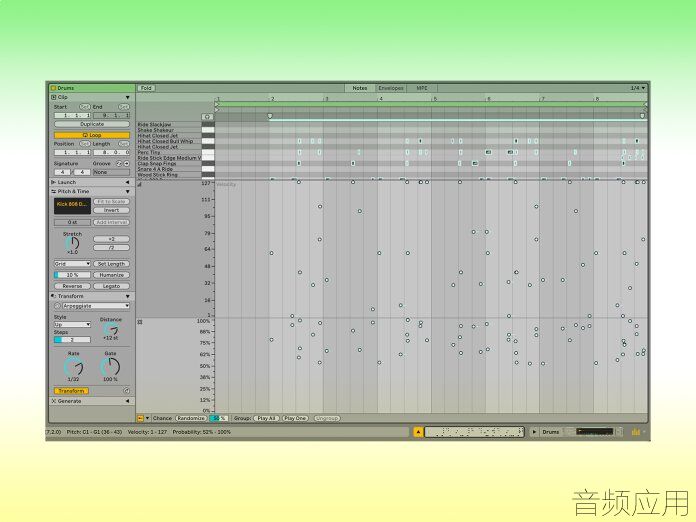Expand the Generate panel triangle

click(127, 401)
